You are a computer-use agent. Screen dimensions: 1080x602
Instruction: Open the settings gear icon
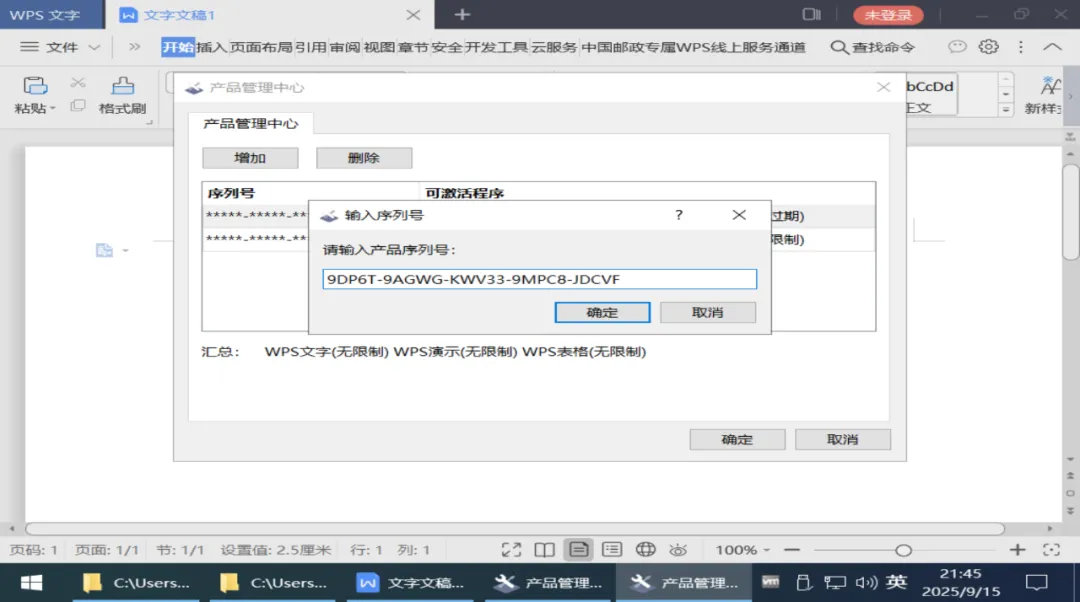click(988, 46)
